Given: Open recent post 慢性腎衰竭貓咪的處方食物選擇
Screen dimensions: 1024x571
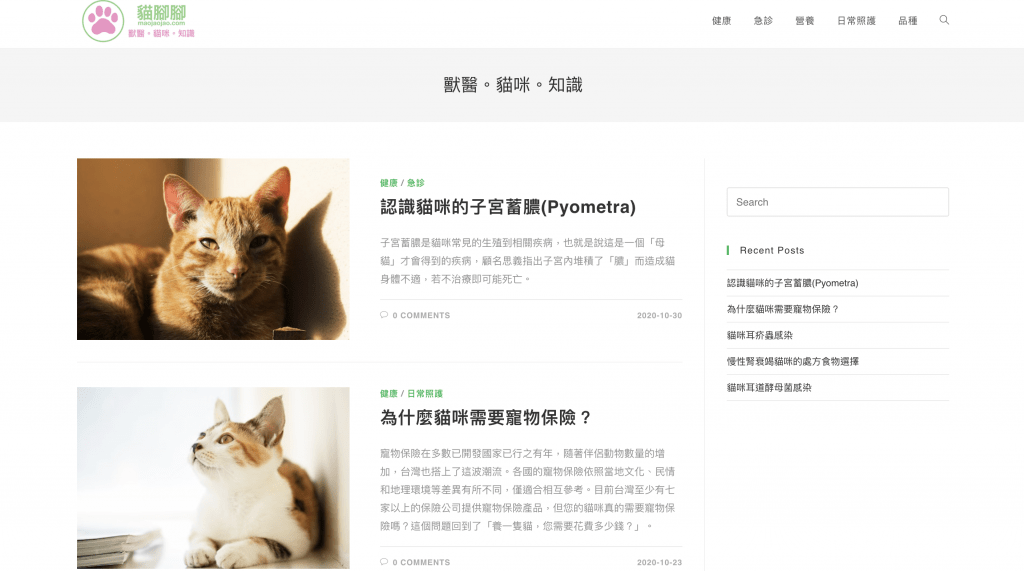Looking at the screenshot, I should [x=793, y=361].
